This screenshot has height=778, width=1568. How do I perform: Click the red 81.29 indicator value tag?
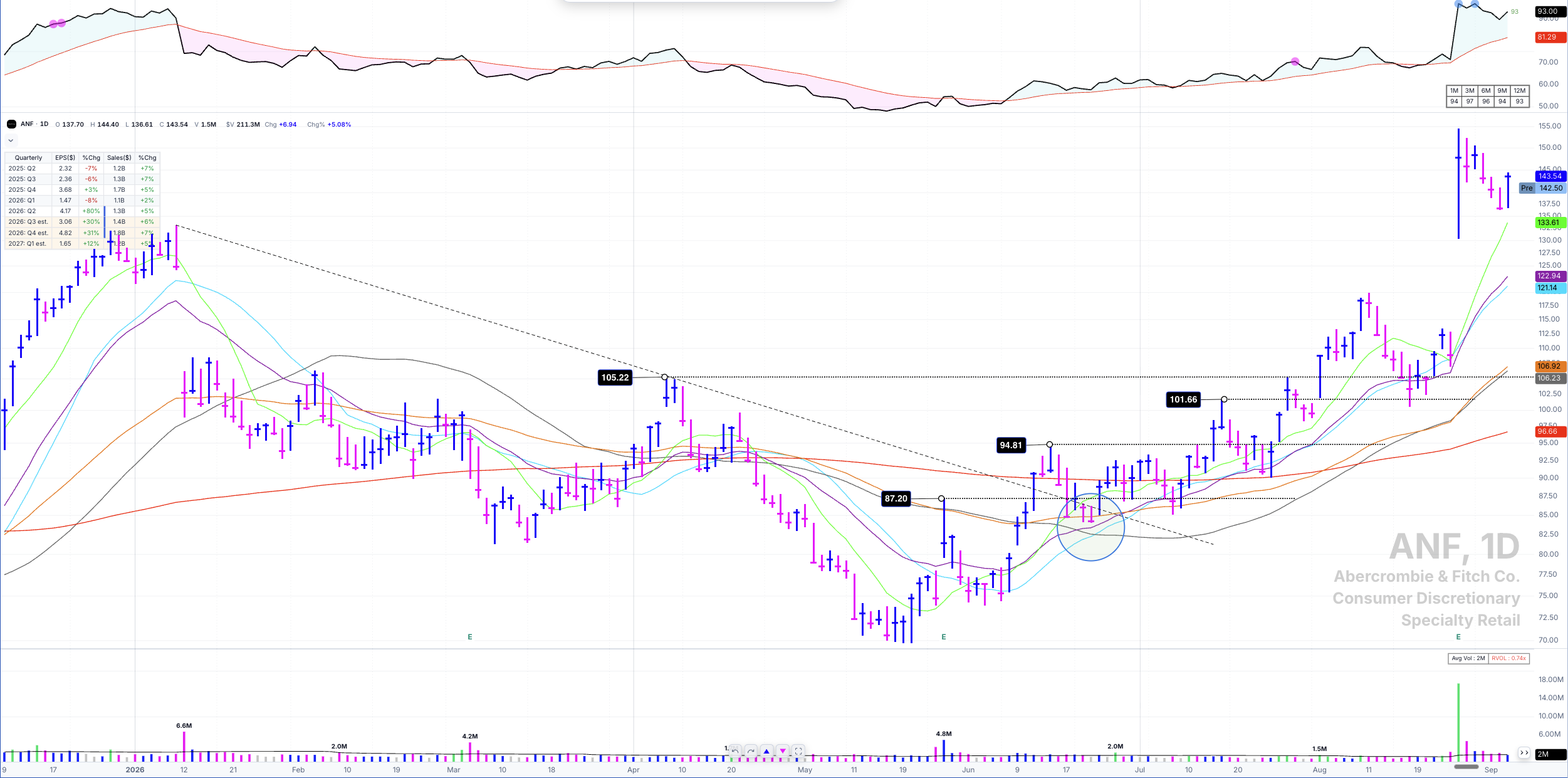pos(1550,37)
